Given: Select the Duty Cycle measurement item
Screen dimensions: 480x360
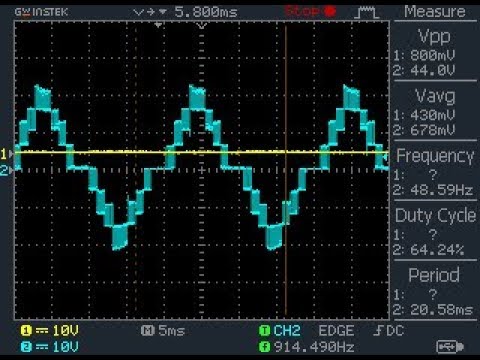Looking at the screenshot, I should coord(435,215).
